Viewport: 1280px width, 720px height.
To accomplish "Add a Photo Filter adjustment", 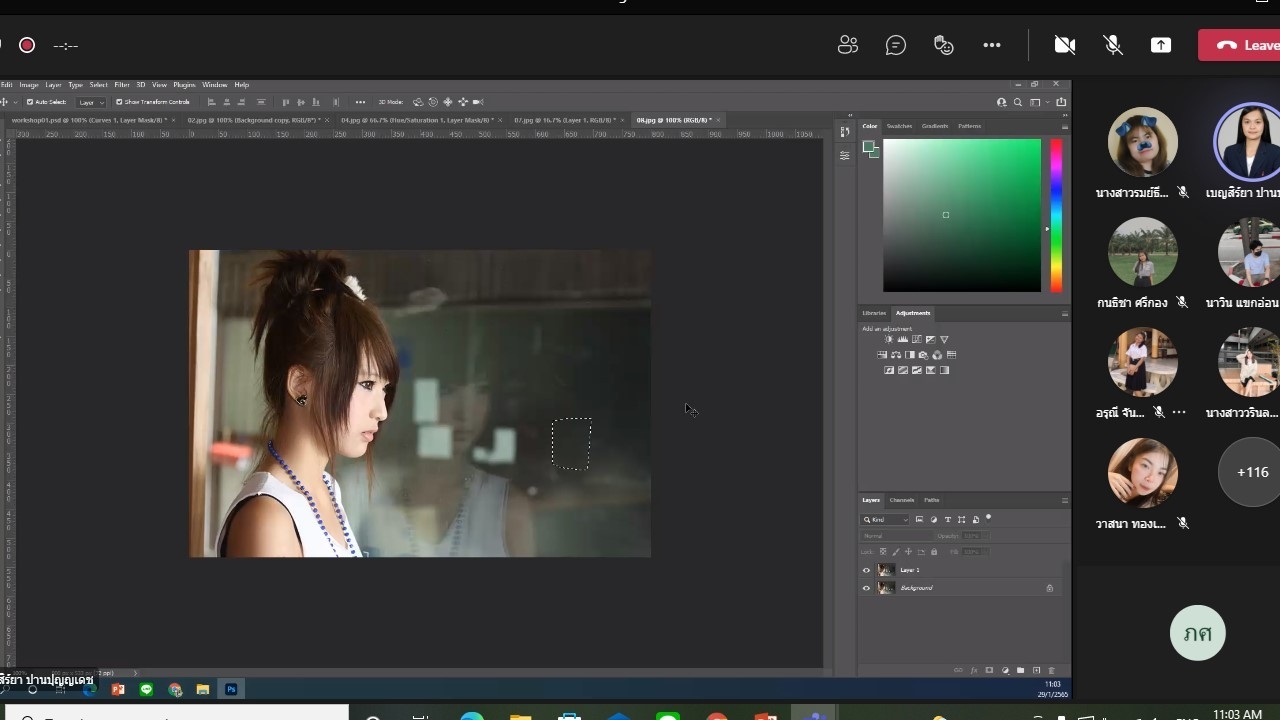I will [923, 355].
